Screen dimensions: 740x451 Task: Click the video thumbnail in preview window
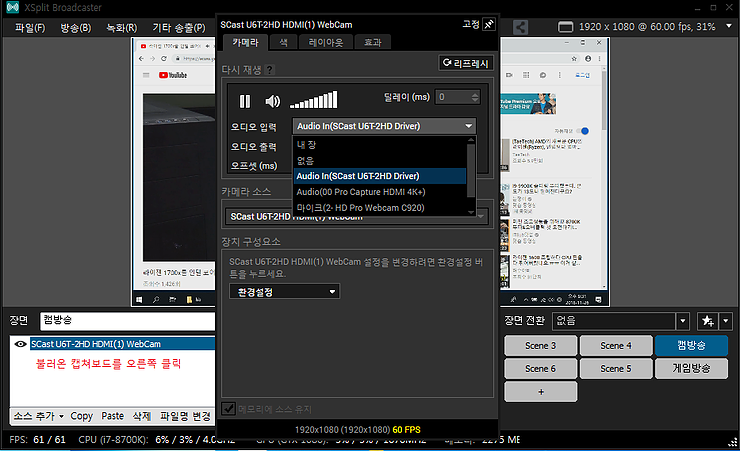point(179,177)
